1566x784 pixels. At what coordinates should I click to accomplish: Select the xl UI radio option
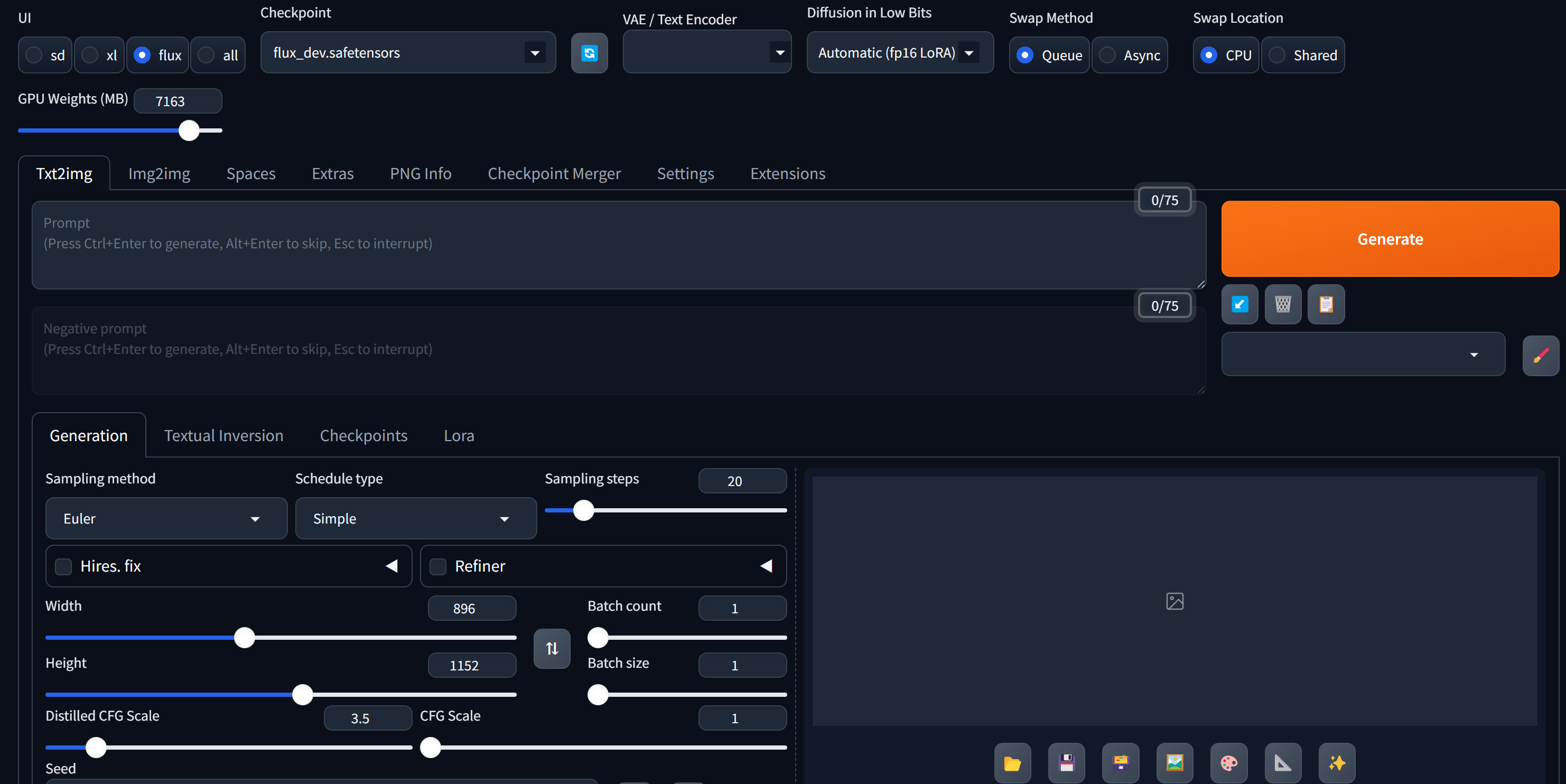point(90,55)
